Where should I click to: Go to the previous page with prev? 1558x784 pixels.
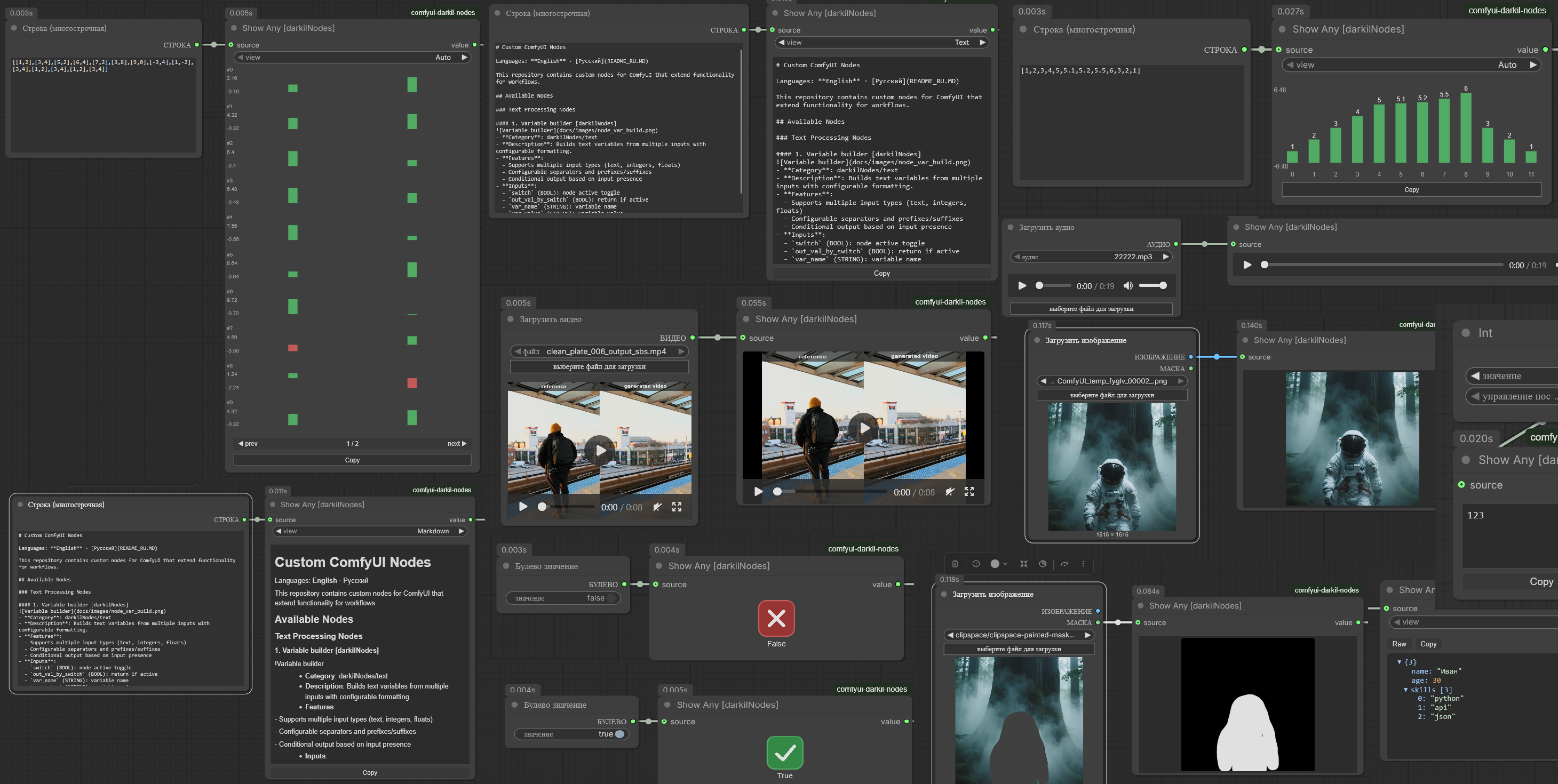pyautogui.click(x=248, y=444)
